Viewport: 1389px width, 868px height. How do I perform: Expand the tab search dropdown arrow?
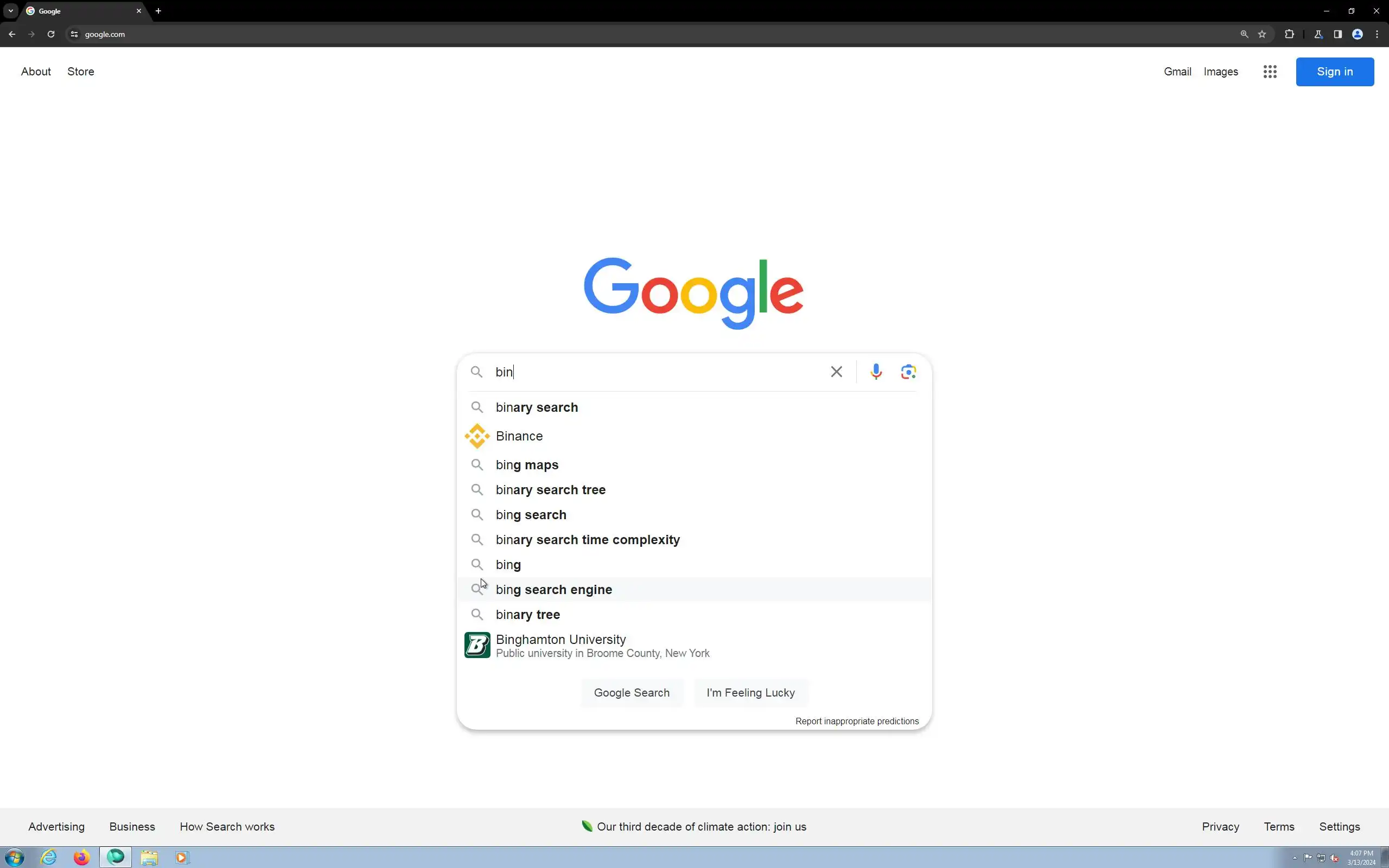pyautogui.click(x=10, y=11)
